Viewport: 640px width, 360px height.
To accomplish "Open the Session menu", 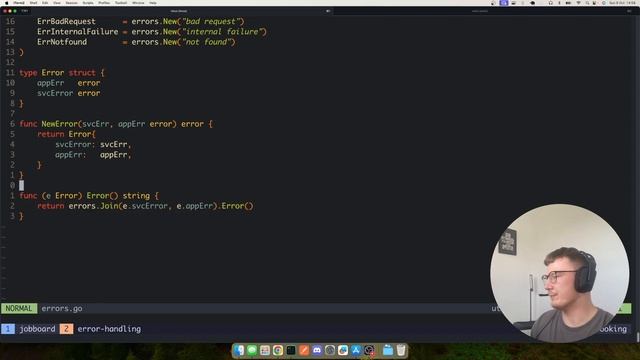I will (x=71, y=3).
